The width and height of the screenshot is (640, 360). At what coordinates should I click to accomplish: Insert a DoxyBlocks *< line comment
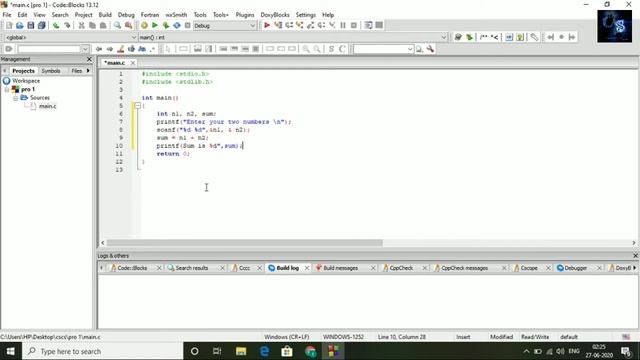494,37
